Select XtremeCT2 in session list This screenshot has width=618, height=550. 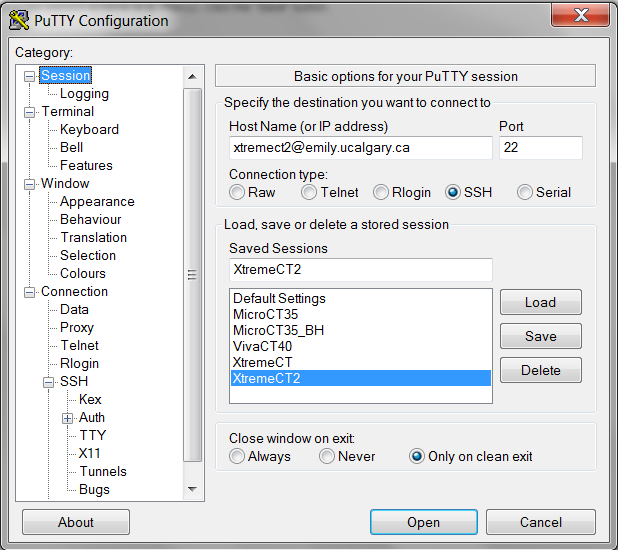[x=361, y=378]
